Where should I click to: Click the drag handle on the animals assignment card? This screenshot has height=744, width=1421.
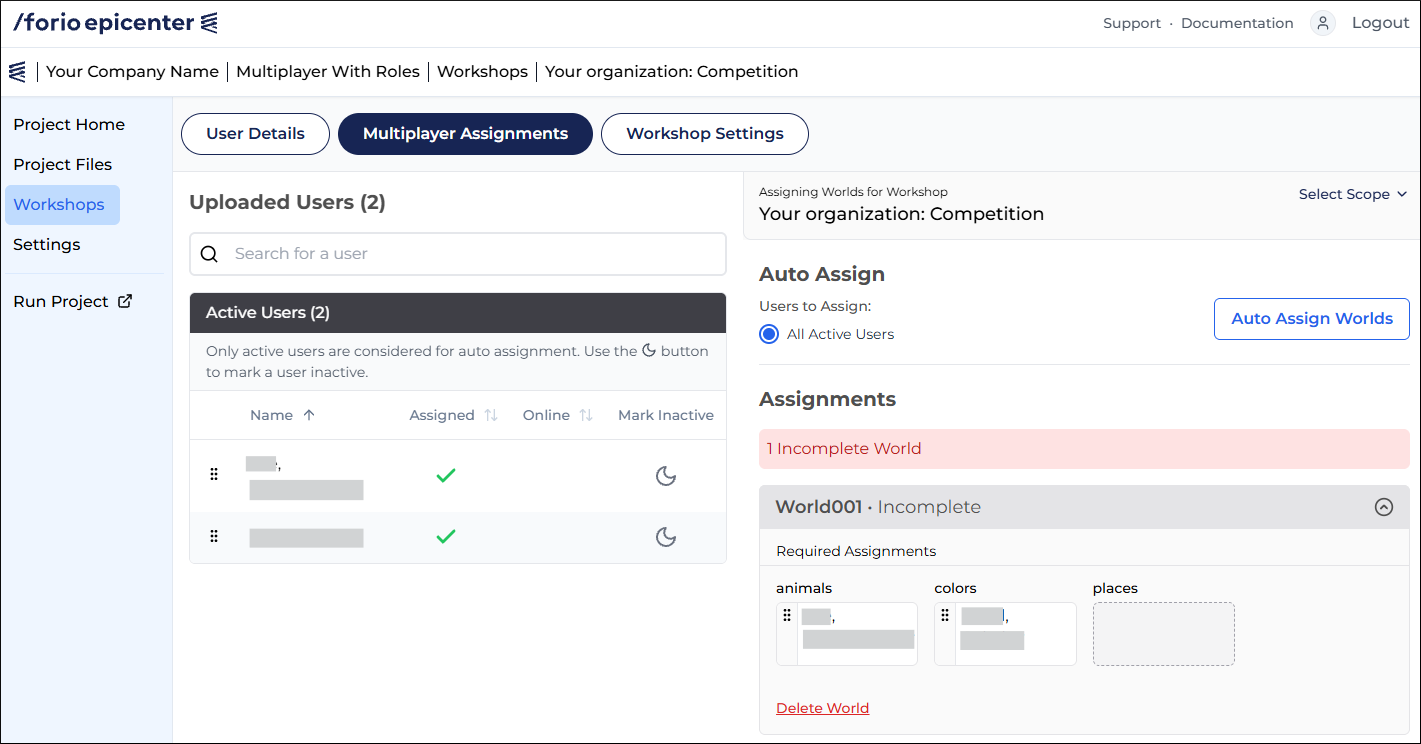point(788,616)
